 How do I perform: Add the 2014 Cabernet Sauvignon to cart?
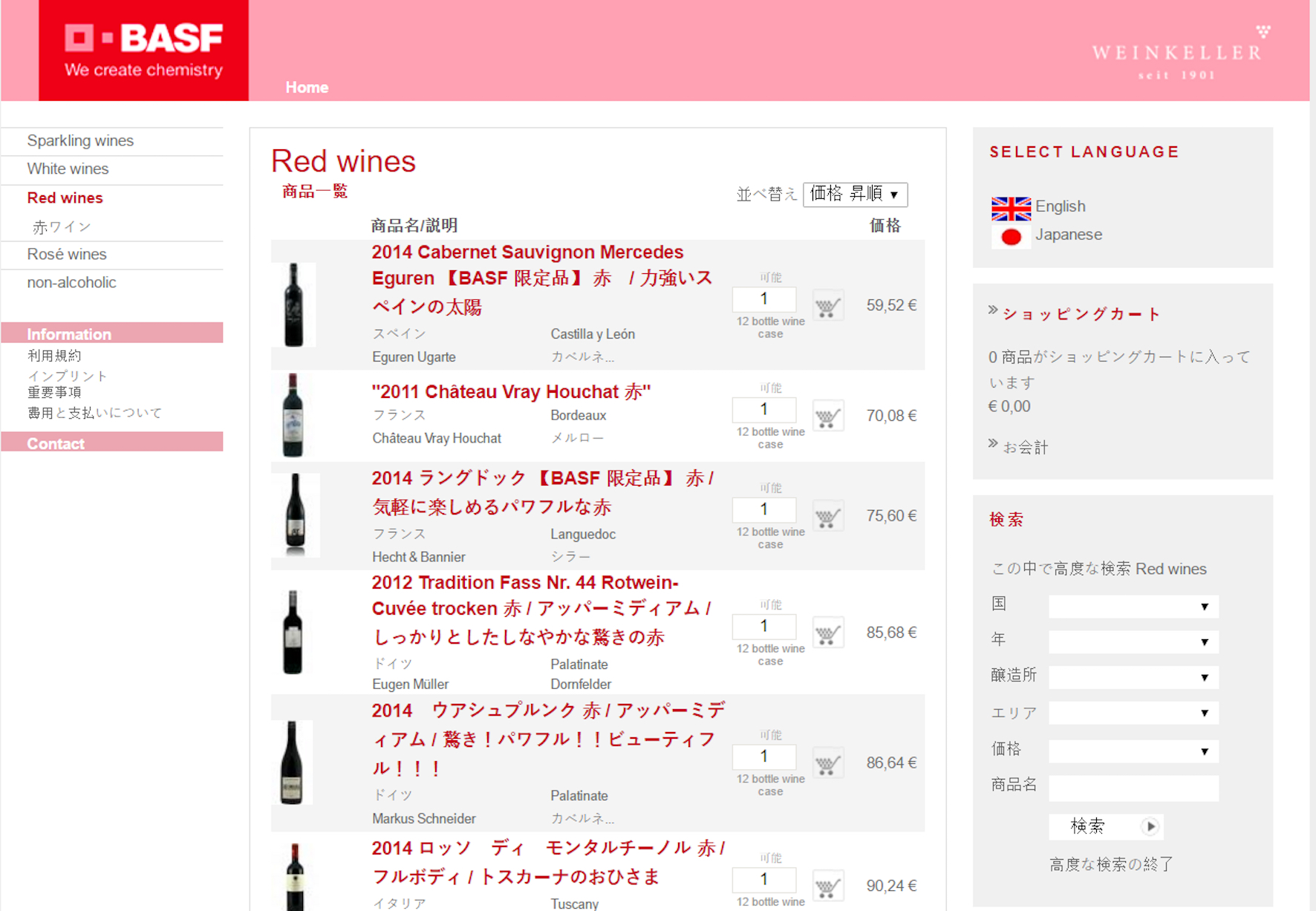coord(827,305)
